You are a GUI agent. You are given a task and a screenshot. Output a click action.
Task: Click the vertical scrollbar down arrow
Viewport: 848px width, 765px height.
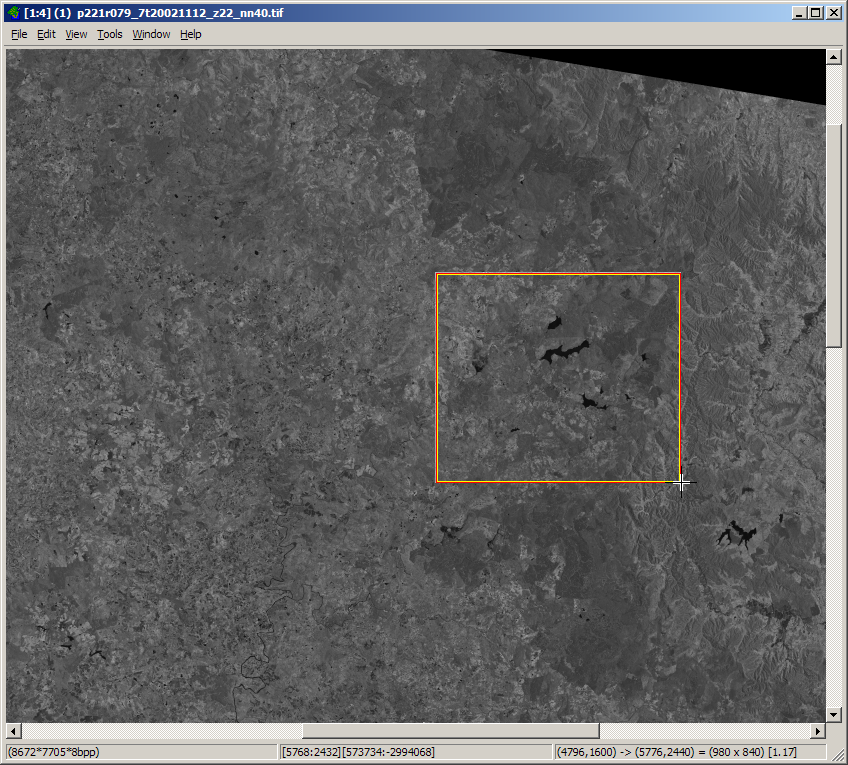point(834,714)
